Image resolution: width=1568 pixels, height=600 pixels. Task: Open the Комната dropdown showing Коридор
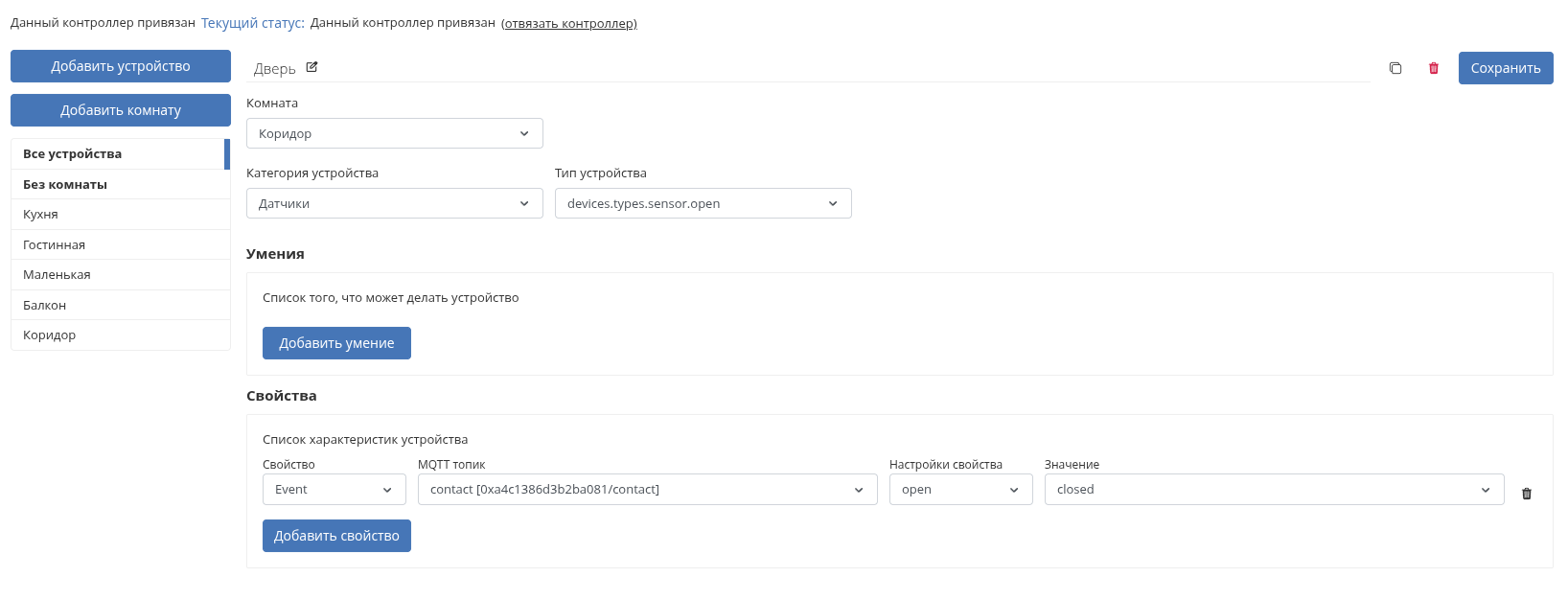click(x=394, y=133)
